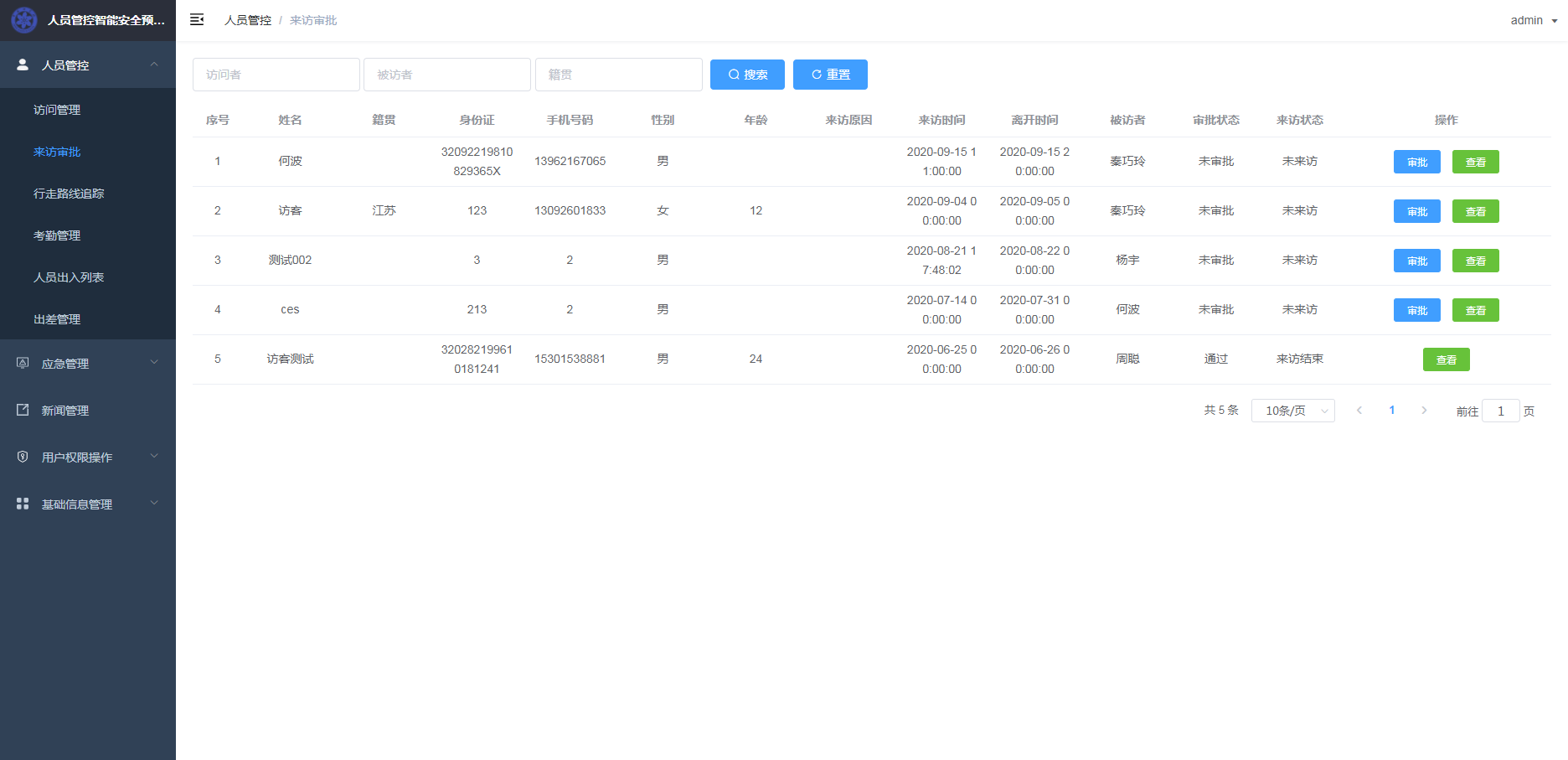Screen dimensions: 1568x760
Task: Open the 10条/页 page size dropdown
Action: coord(1292,411)
